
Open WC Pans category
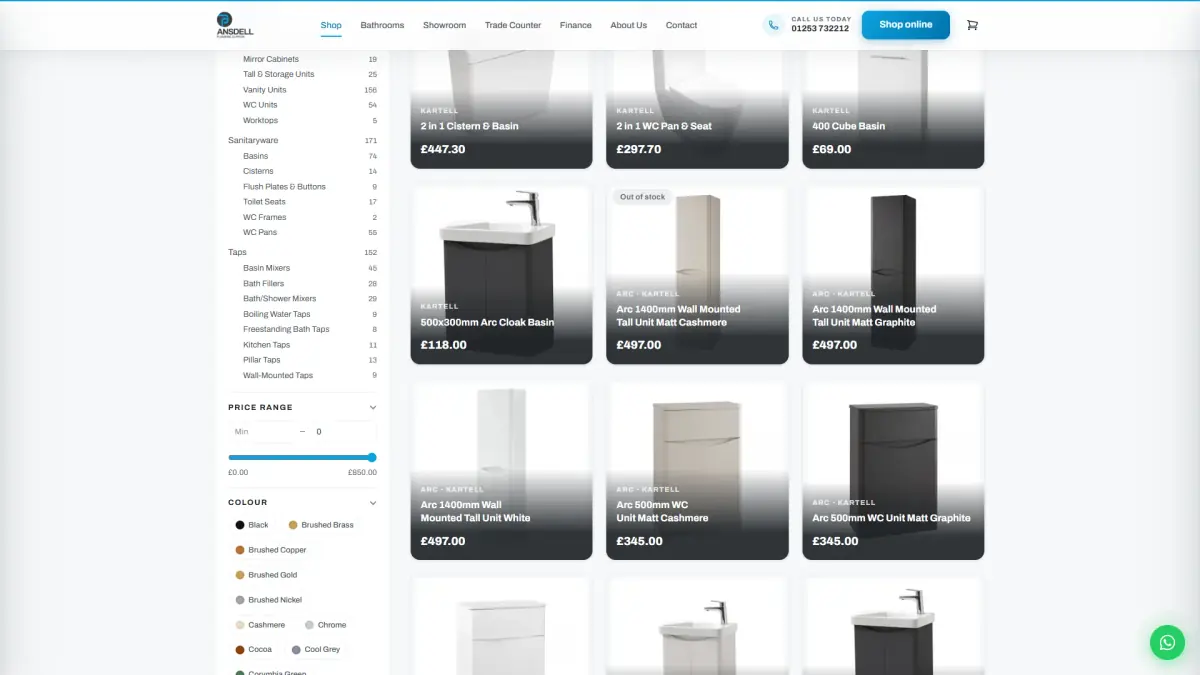260,232
